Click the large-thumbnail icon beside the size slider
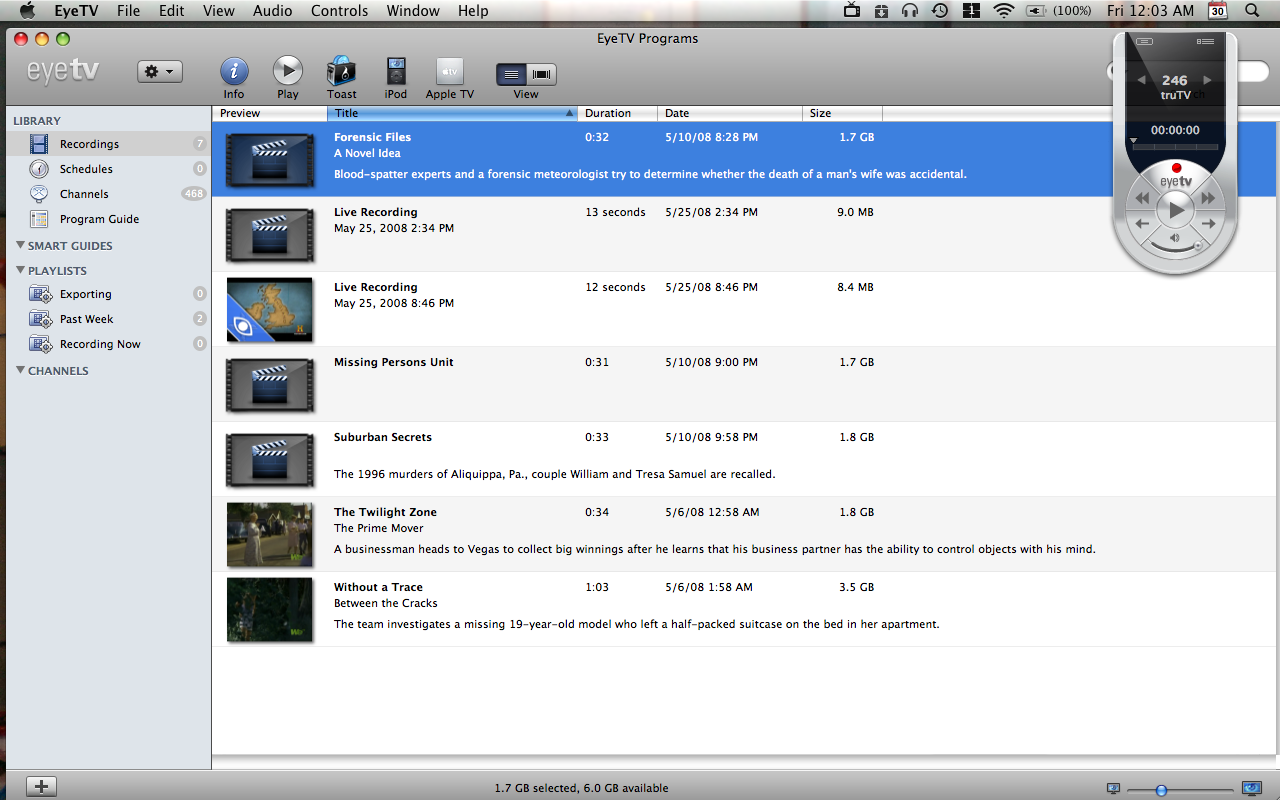 click(x=1251, y=788)
